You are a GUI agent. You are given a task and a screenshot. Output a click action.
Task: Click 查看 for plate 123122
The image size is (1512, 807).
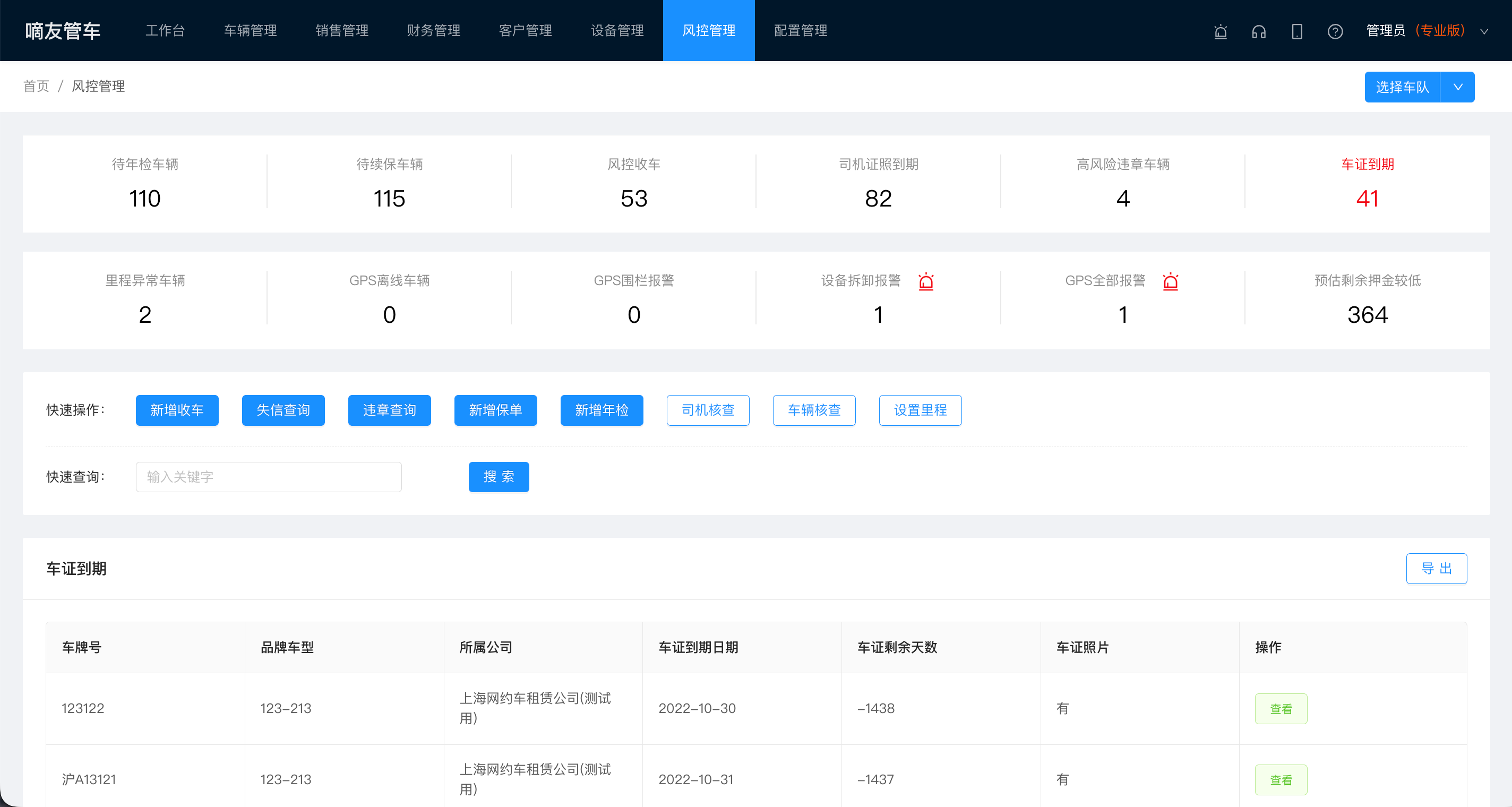coord(1281,708)
